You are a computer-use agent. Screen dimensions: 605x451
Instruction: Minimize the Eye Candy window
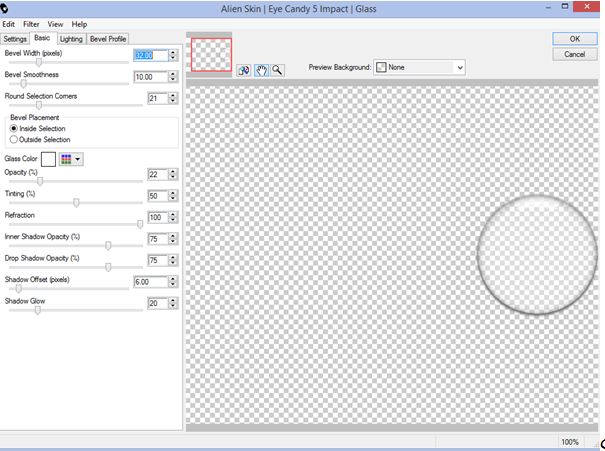pyautogui.click(x=548, y=7)
